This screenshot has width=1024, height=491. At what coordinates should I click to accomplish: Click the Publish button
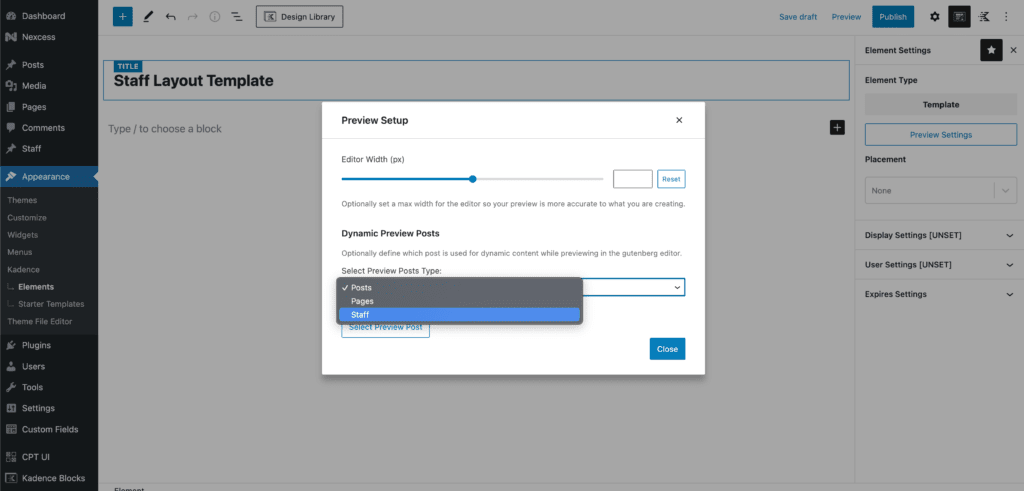(893, 17)
